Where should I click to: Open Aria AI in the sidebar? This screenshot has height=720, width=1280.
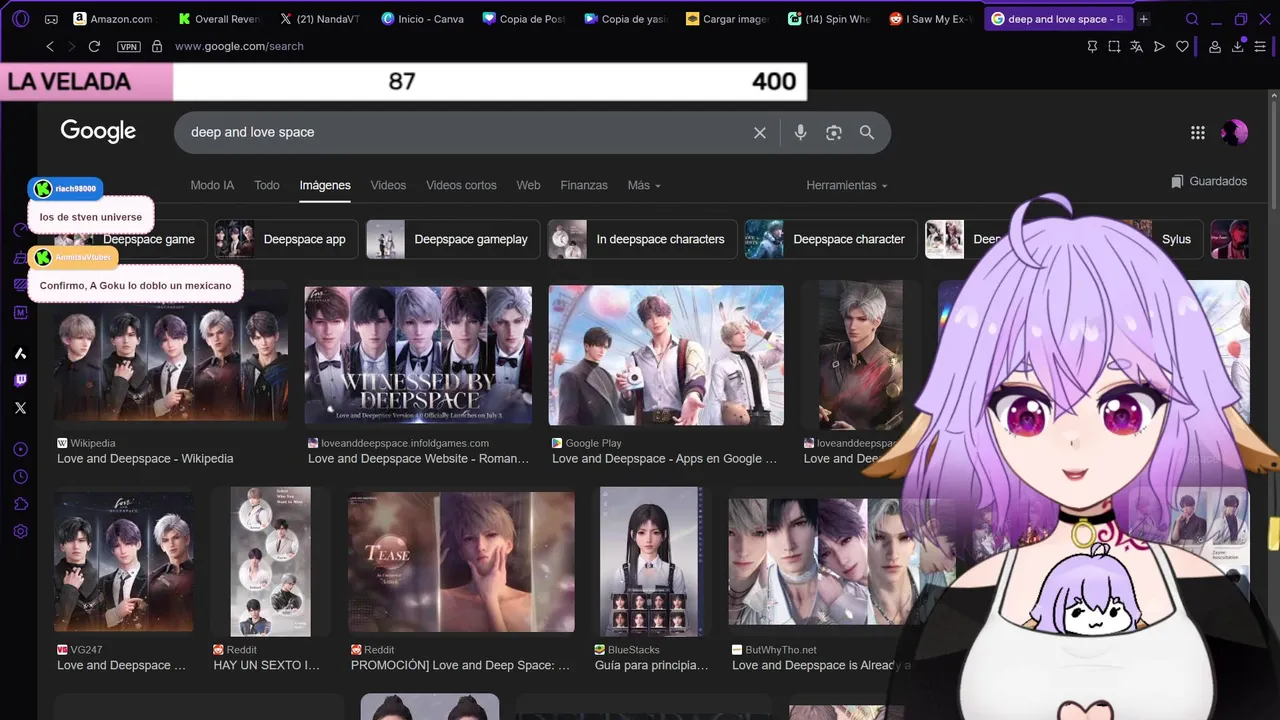pyautogui.click(x=20, y=353)
